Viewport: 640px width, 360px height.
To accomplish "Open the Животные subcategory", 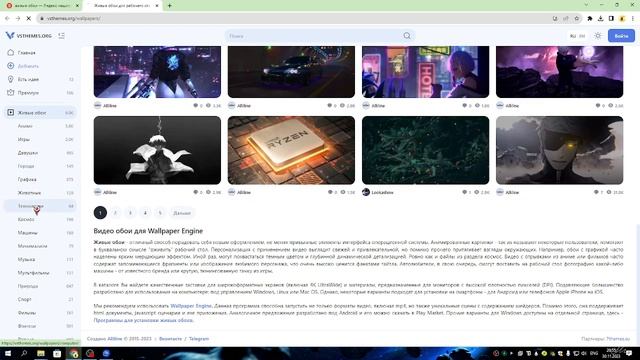I will pyautogui.click(x=40, y=193).
